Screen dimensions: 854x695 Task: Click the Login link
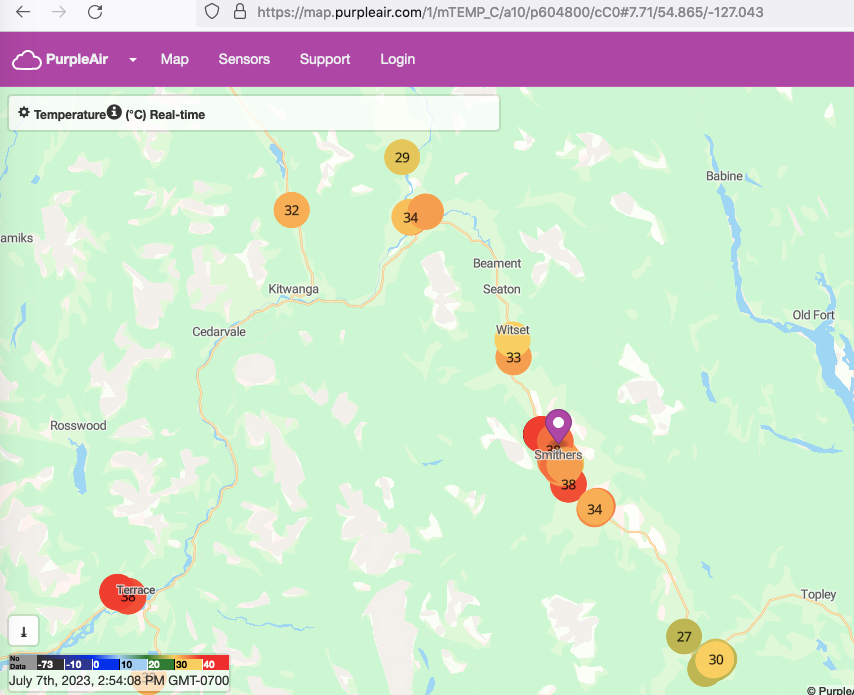point(397,60)
